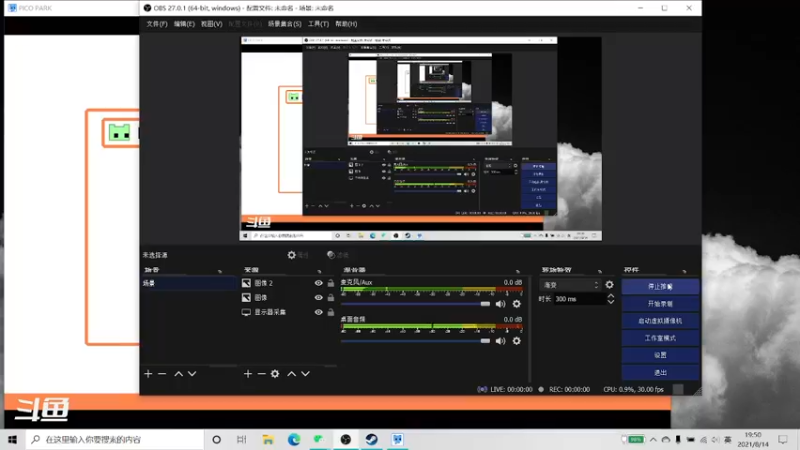Add a new scene with plus icon
800x450 pixels.
click(x=148, y=374)
